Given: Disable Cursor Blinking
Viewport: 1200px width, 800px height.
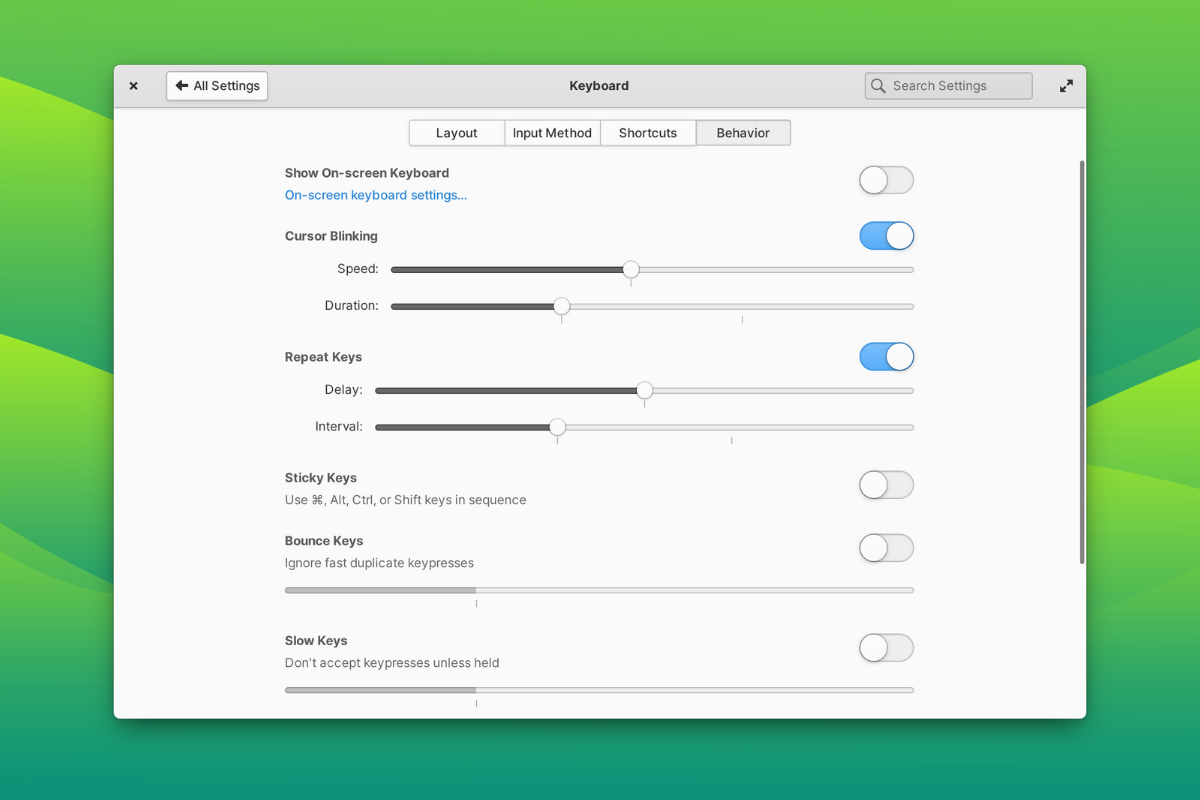Looking at the screenshot, I should (886, 236).
